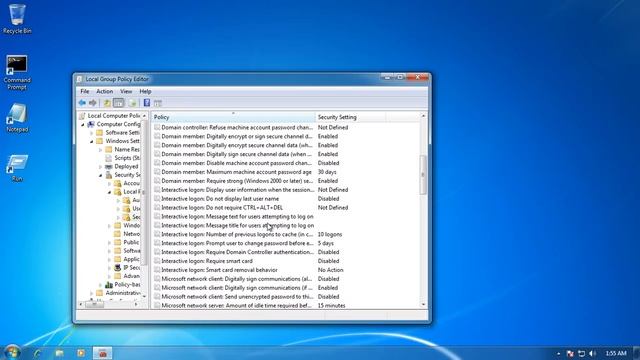Select 'Interactive logon: Message text for users' policy
The width and height of the screenshot is (640, 360).
click(238, 217)
